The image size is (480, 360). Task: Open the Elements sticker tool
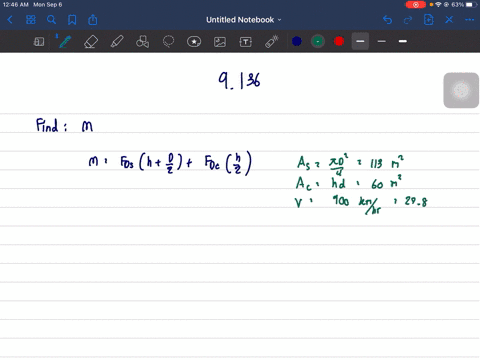194,42
